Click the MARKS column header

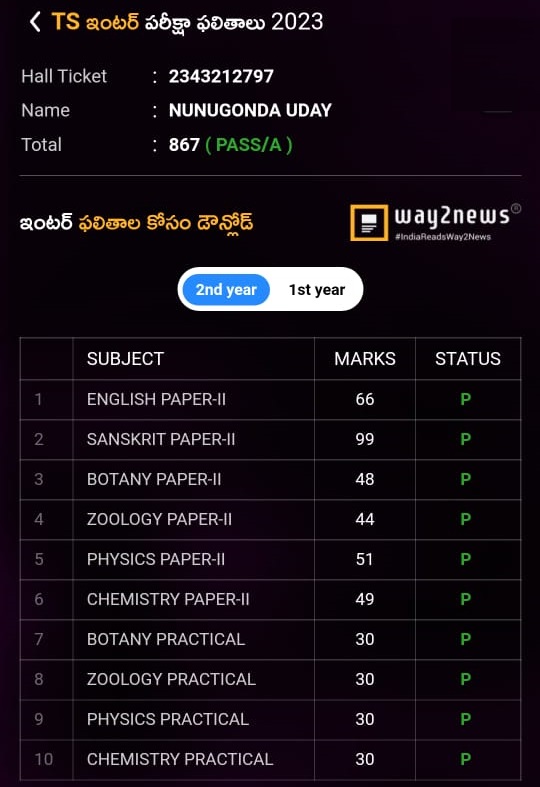pyautogui.click(x=365, y=359)
